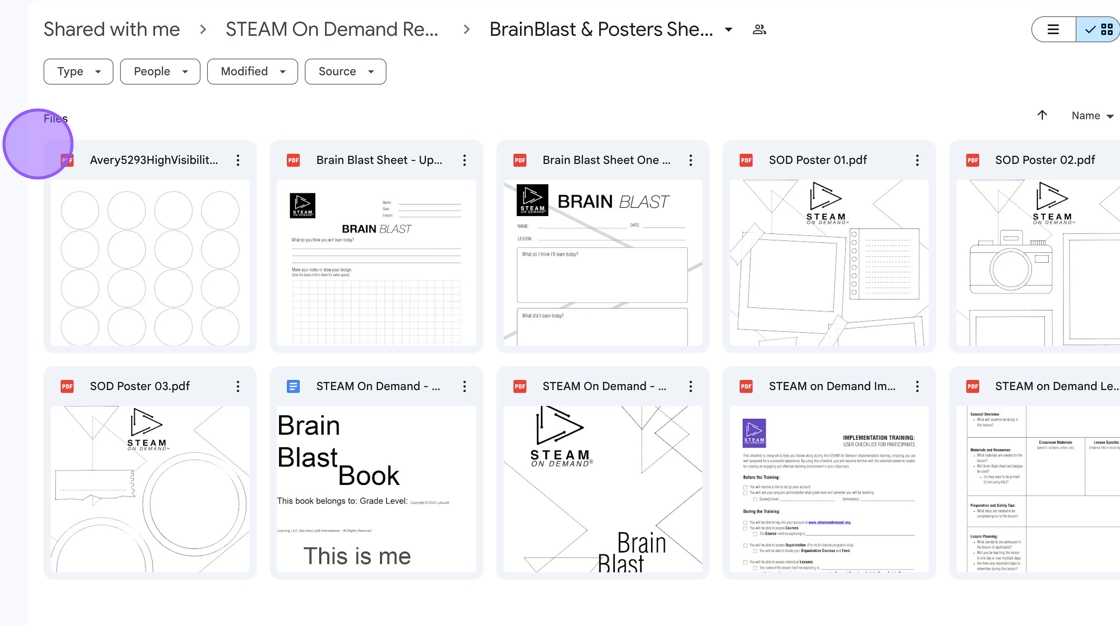Open Brain Blast Sheet - Up... preview thumbnail
1120x626 pixels.
click(376, 263)
